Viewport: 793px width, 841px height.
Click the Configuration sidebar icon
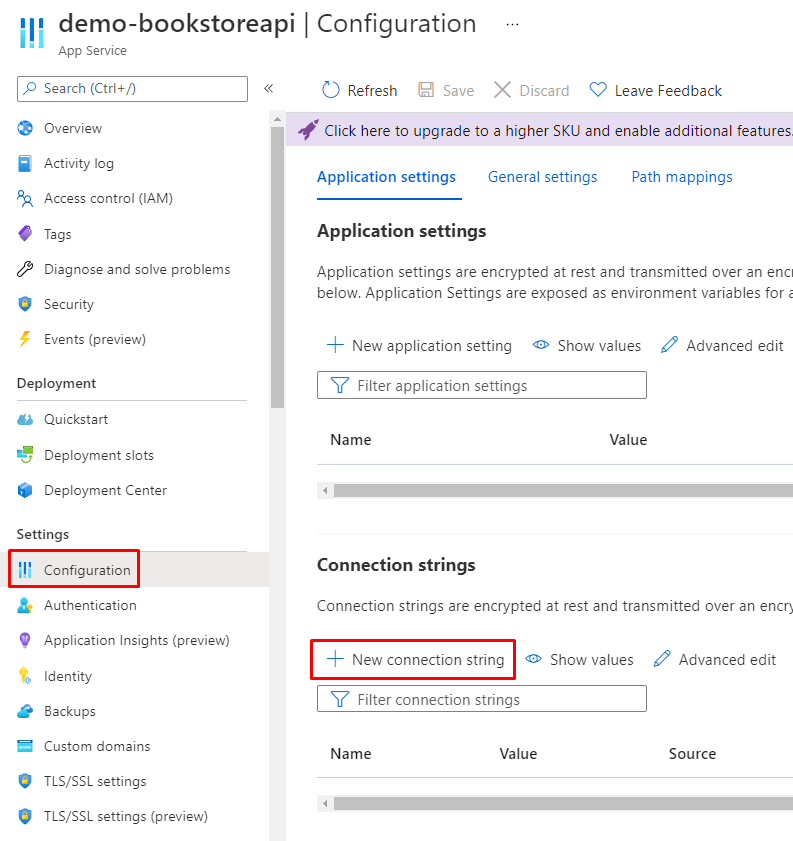[x=25, y=570]
